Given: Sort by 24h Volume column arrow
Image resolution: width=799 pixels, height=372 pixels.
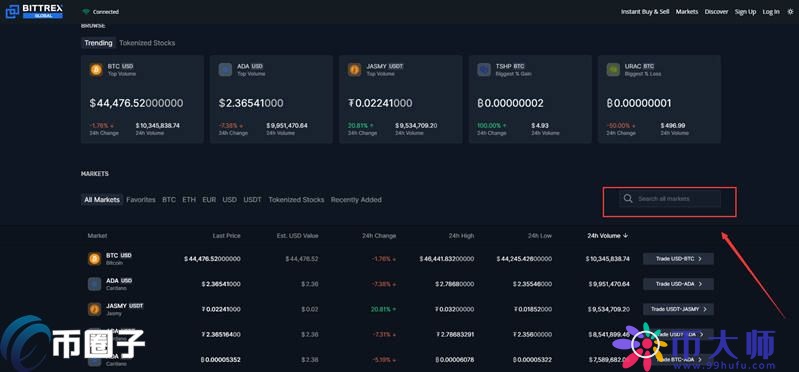Looking at the screenshot, I should (x=625, y=236).
